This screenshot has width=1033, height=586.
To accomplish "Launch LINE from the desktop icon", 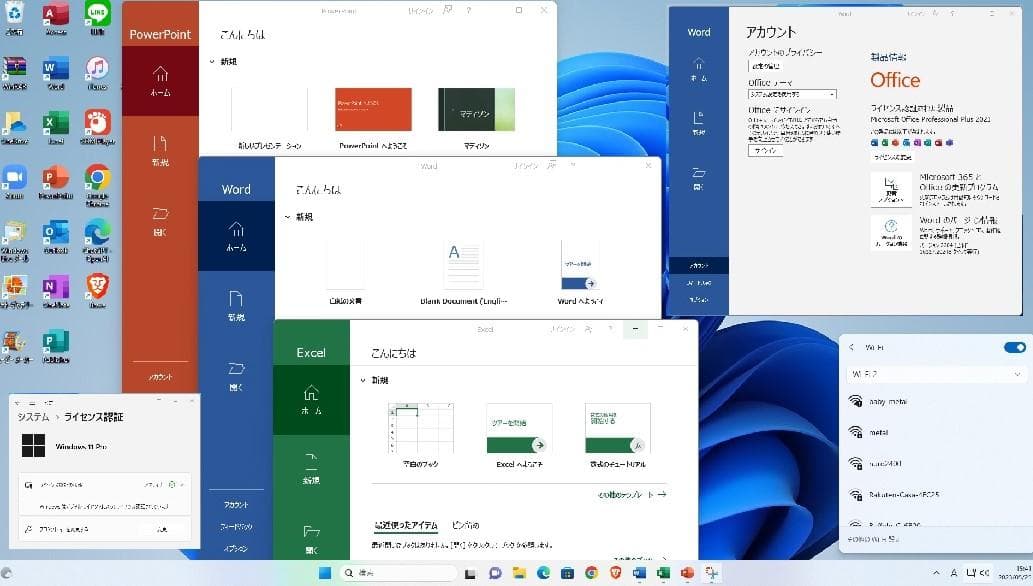I will (97, 12).
